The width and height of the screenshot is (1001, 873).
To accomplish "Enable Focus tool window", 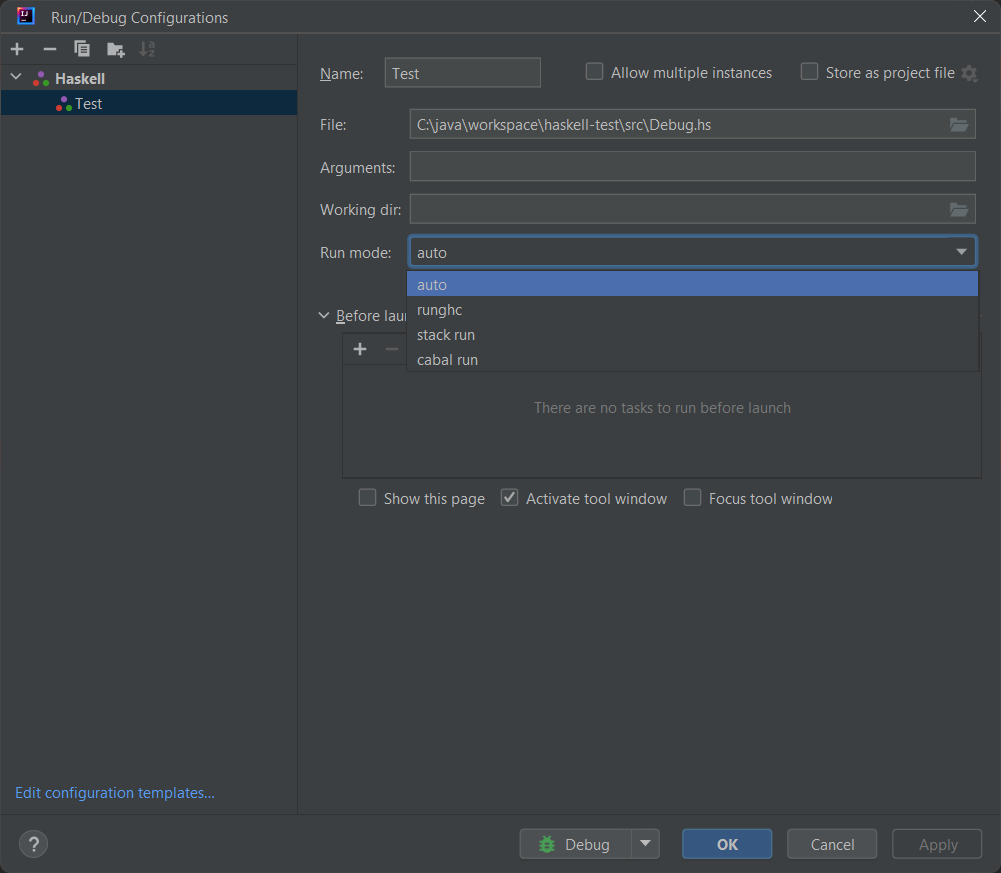I will click(692, 497).
